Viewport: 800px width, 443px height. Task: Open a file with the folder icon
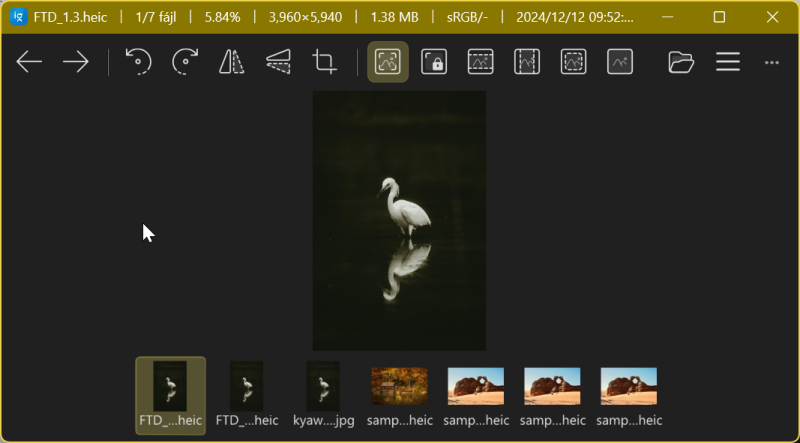coord(681,62)
